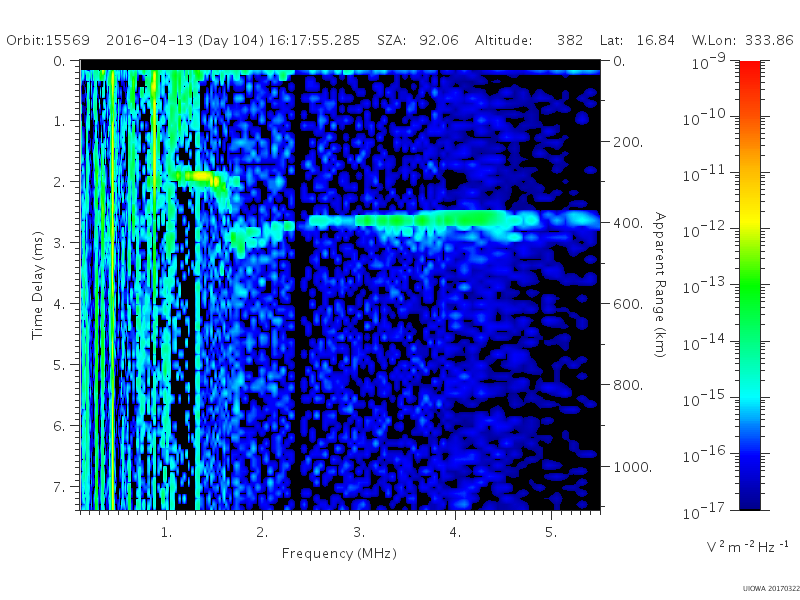Click the date 2016-04-13 (Day 104) text
Viewport: 800px width, 600px height.
185,40
